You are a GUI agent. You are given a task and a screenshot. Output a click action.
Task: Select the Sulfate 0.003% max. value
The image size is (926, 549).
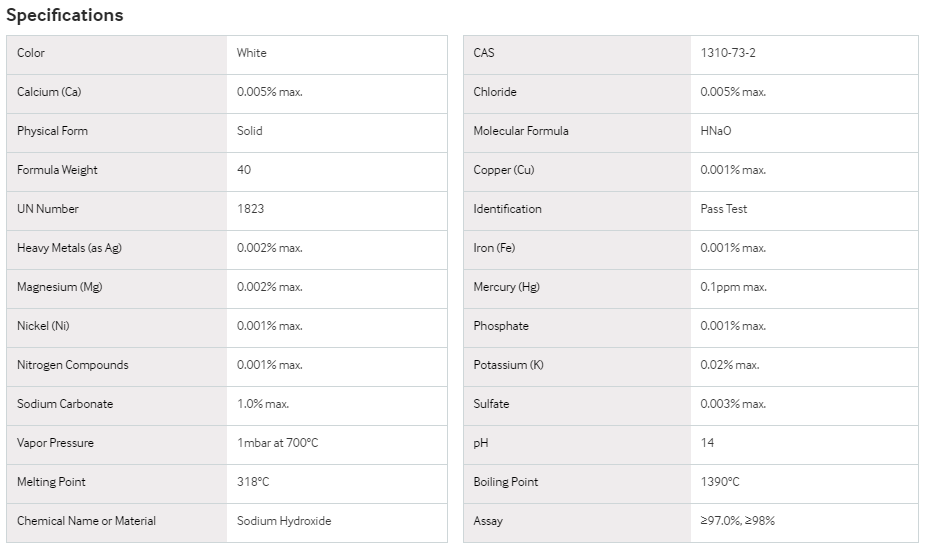pyautogui.click(x=733, y=404)
